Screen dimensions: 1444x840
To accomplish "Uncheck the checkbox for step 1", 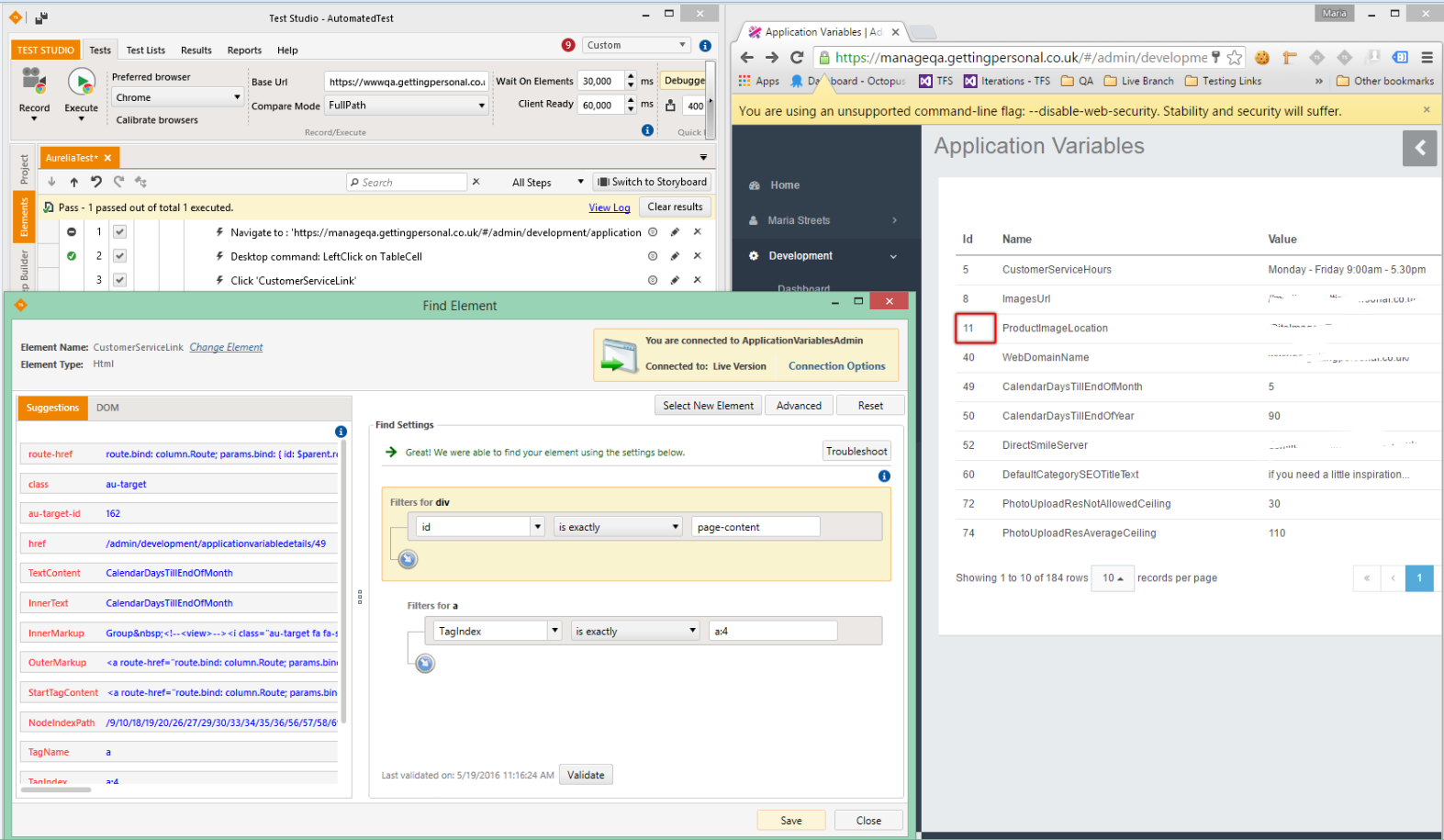I will 119,232.
